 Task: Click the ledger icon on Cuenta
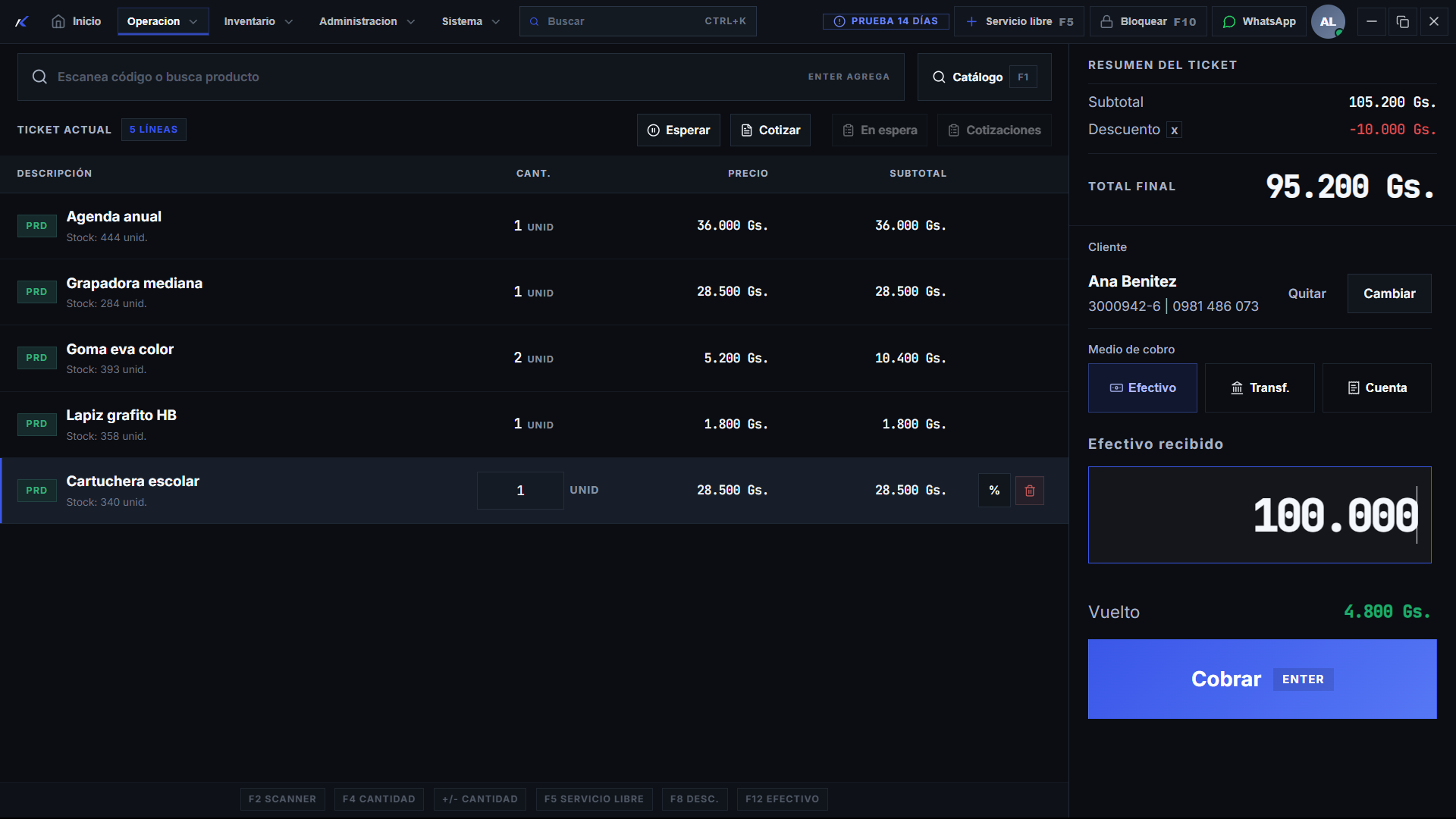point(1354,388)
